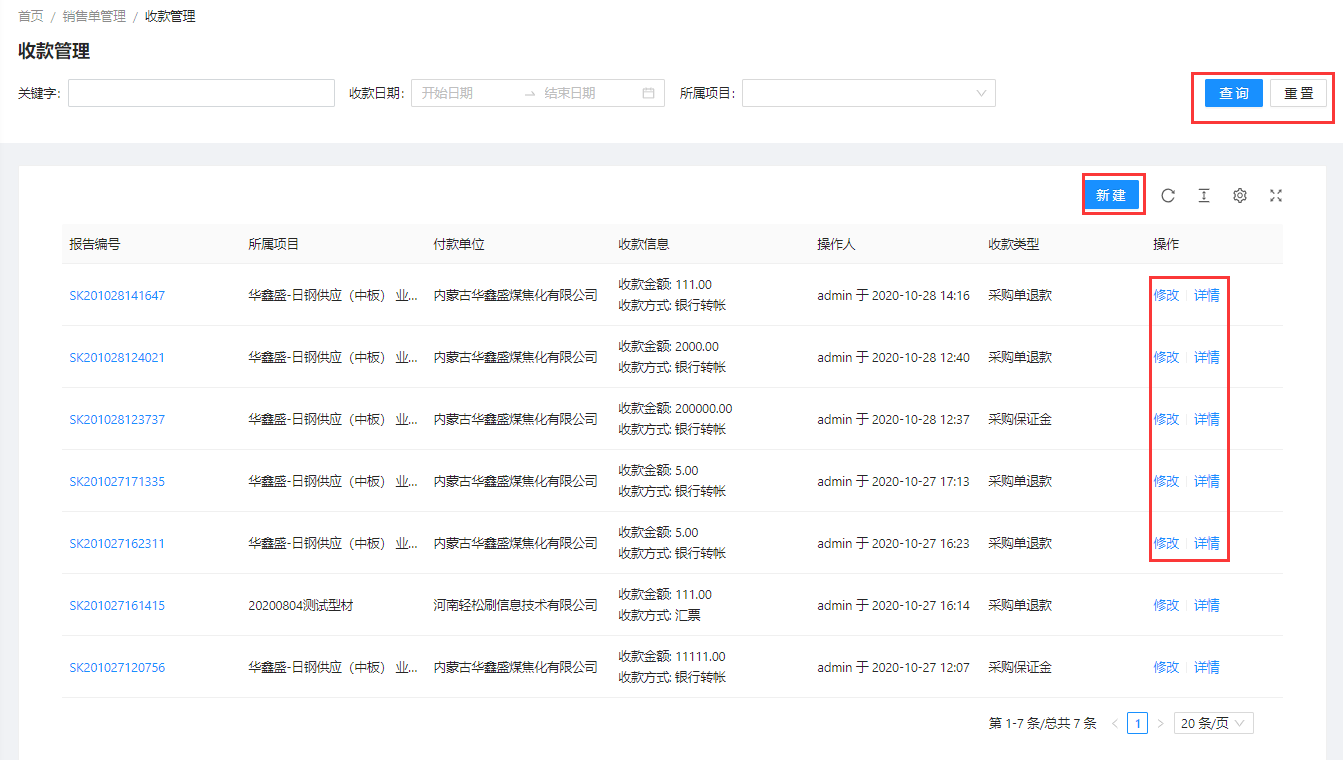
Task: Click 详情 for SK201027171335
Action: (x=1207, y=482)
